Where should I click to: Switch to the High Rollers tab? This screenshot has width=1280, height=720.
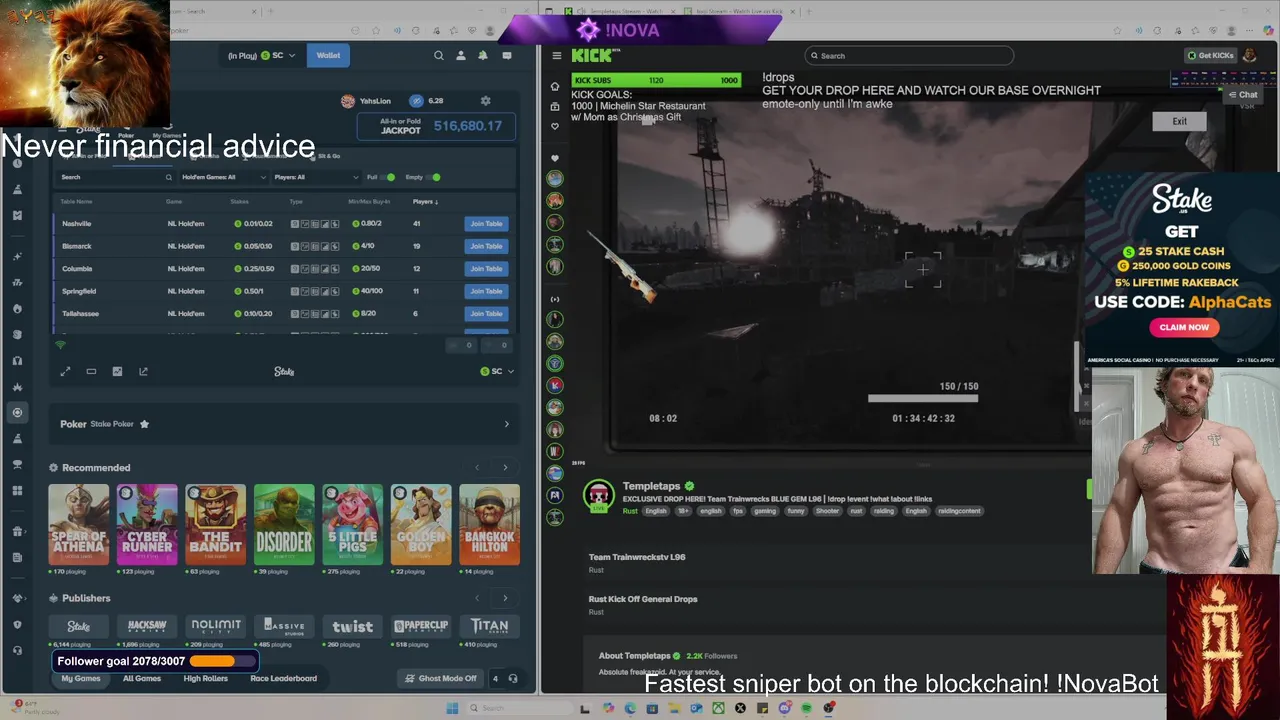pos(206,678)
